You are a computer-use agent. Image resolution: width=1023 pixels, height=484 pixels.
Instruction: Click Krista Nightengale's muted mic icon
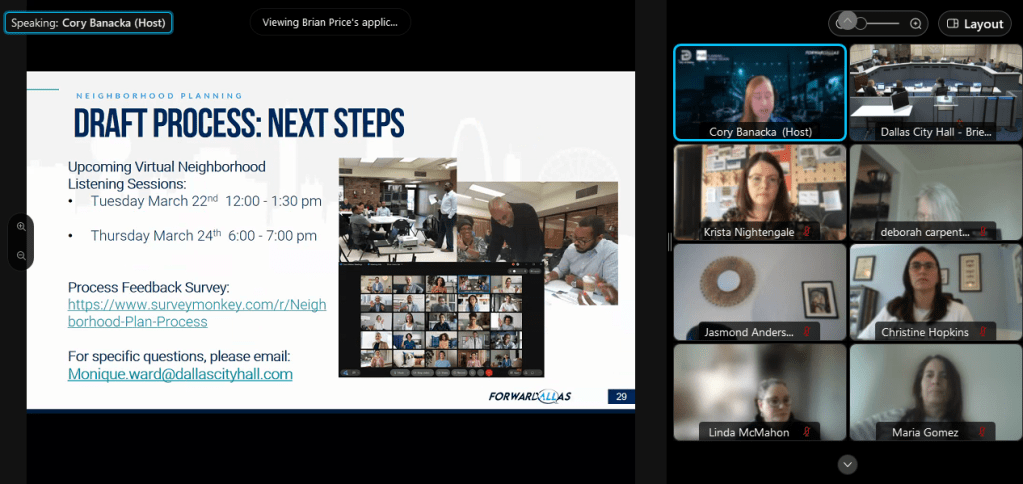pos(807,232)
